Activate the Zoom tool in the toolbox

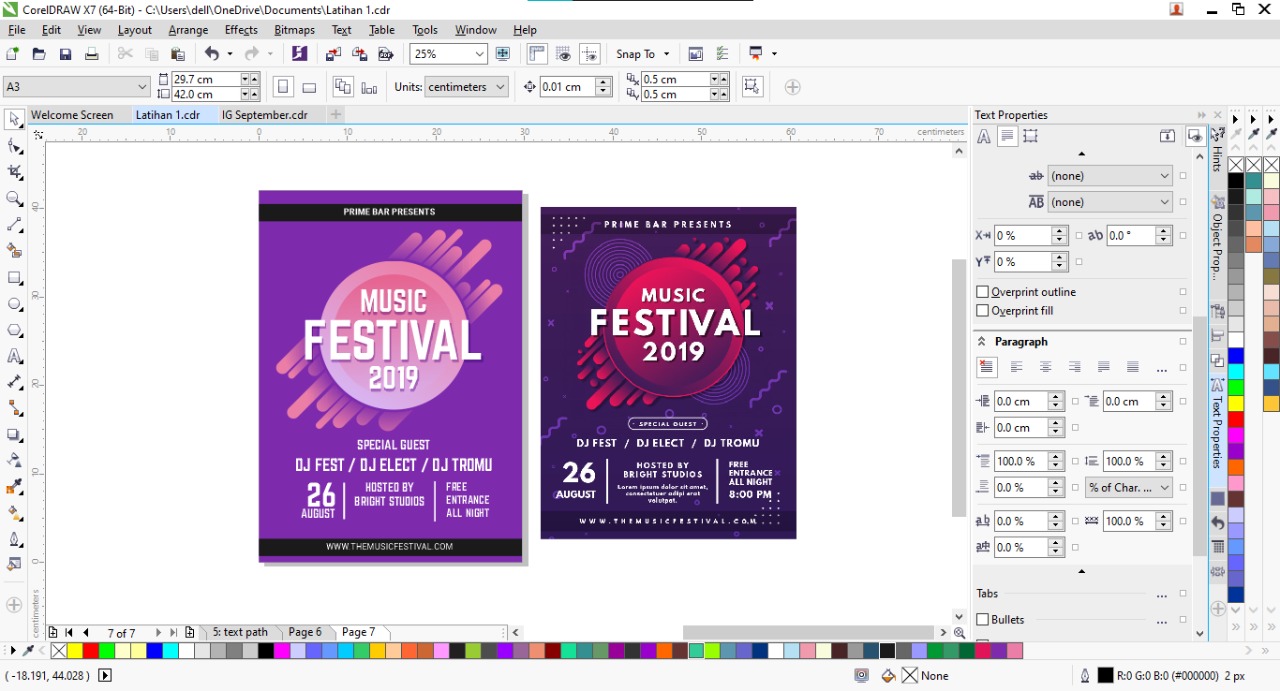pyautogui.click(x=14, y=199)
